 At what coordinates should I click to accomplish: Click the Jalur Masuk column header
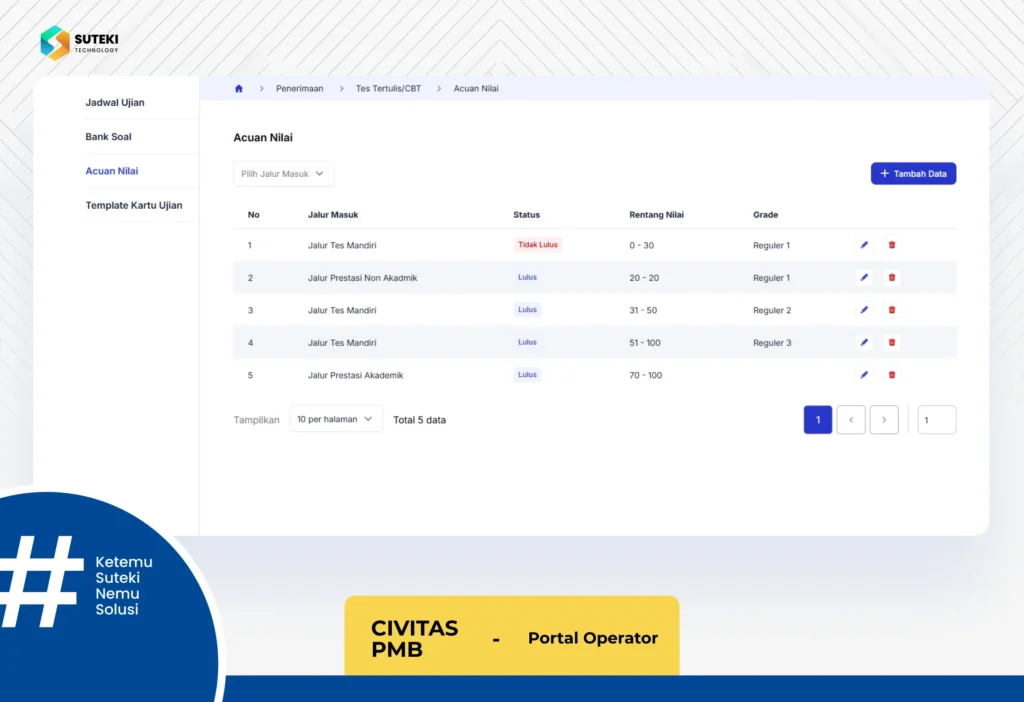pyautogui.click(x=333, y=215)
